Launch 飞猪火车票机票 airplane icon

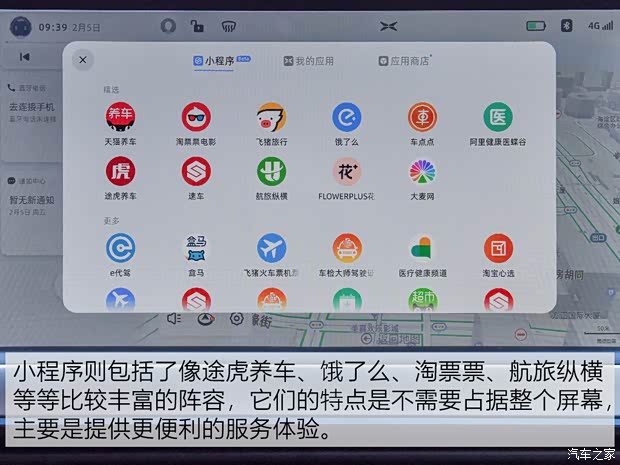[271, 248]
